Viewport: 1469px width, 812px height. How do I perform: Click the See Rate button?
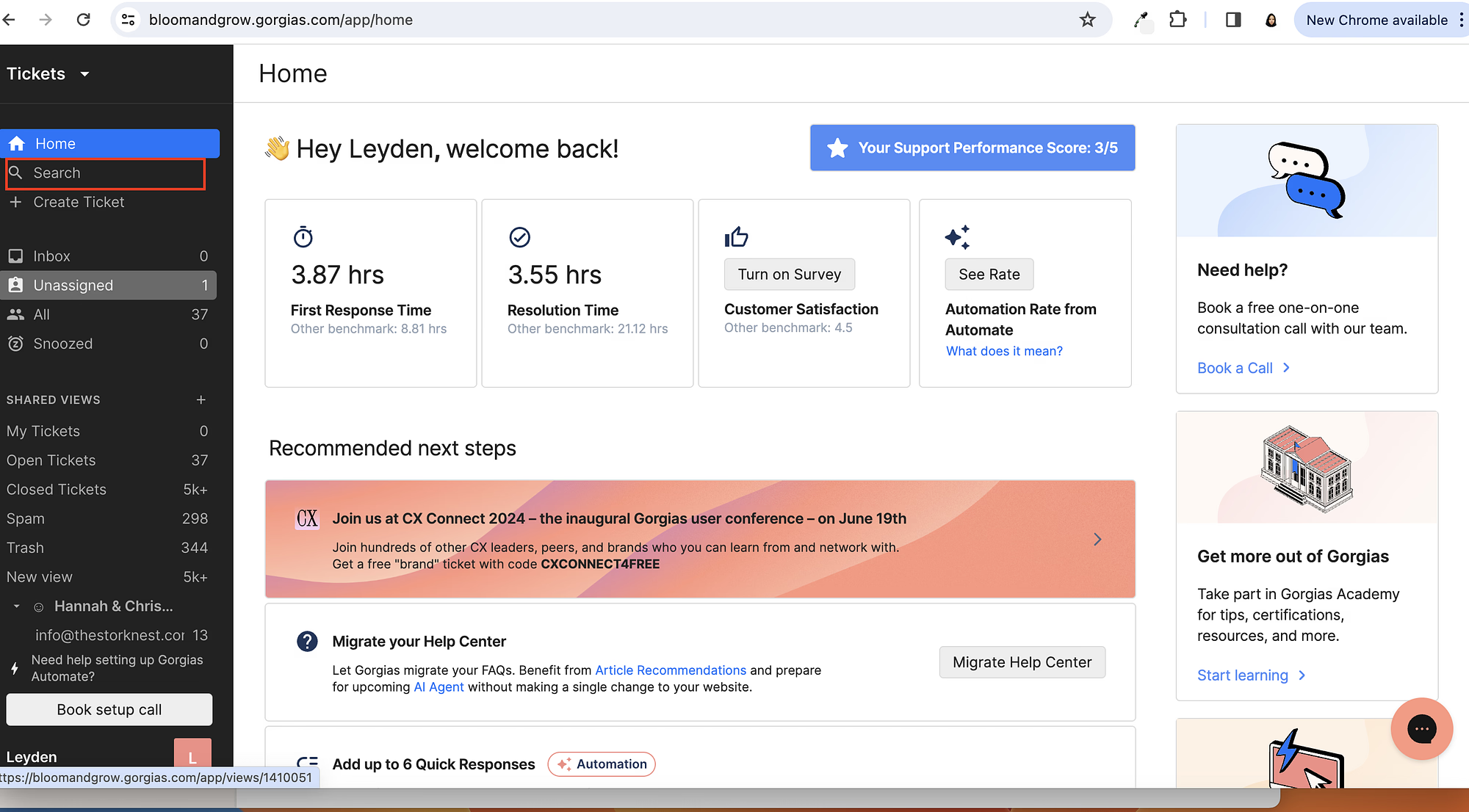(x=989, y=275)
